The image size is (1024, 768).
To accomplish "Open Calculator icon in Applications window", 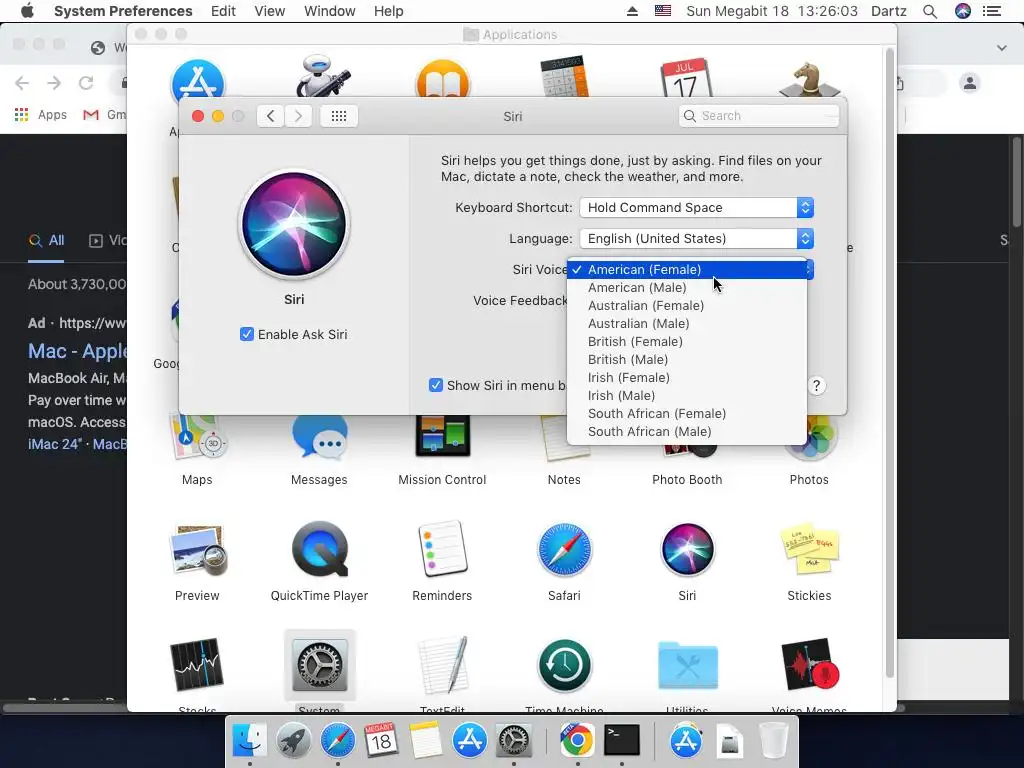I will tap(564, 77).
